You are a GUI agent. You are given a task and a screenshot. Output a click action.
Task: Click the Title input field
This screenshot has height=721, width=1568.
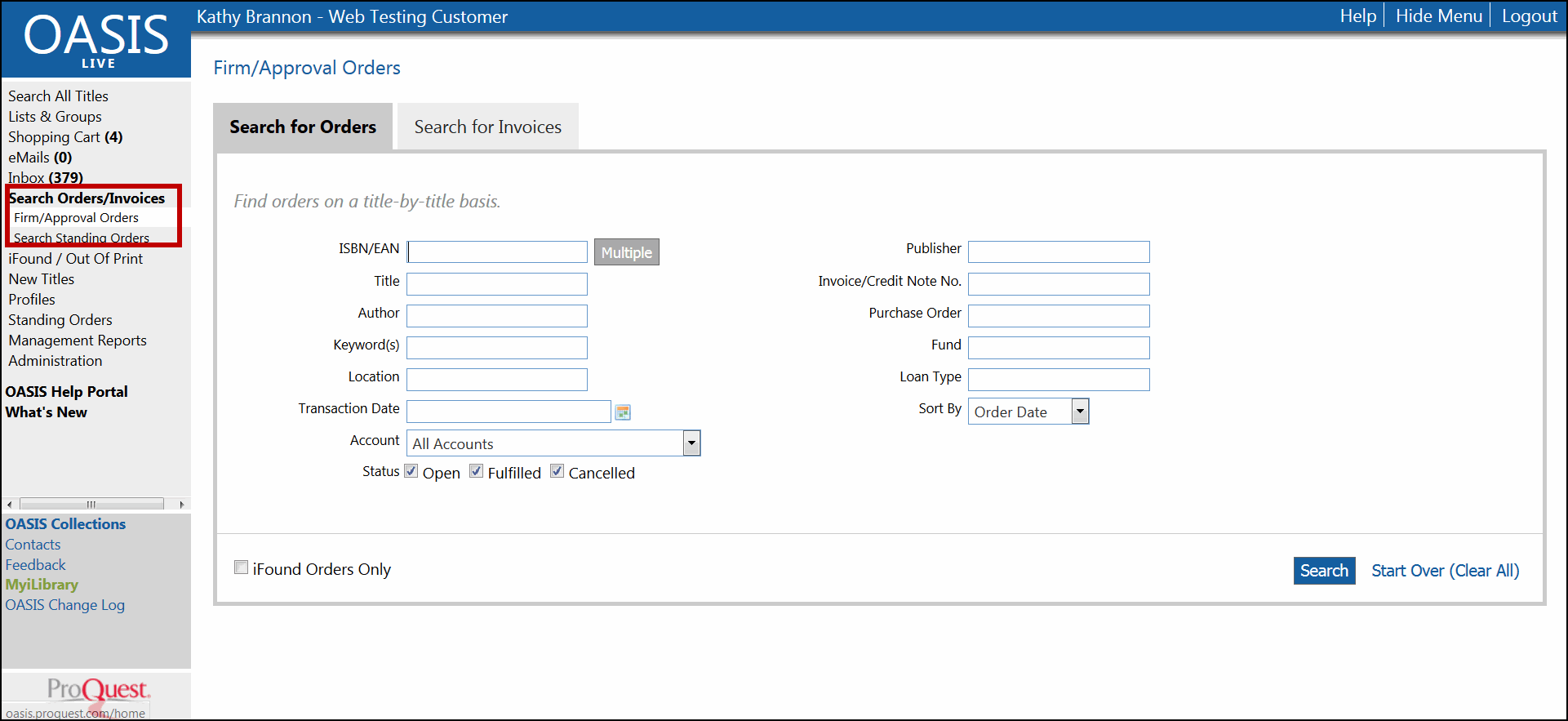(x=497, y=283)
